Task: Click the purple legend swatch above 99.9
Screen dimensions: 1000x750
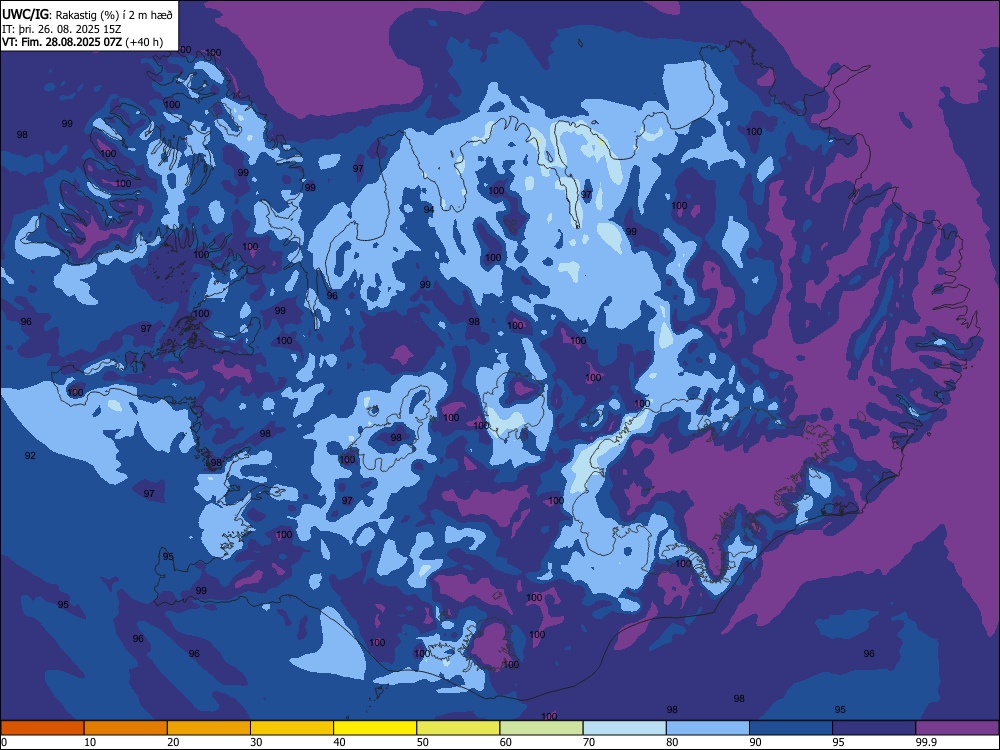Action: [957, 728]
